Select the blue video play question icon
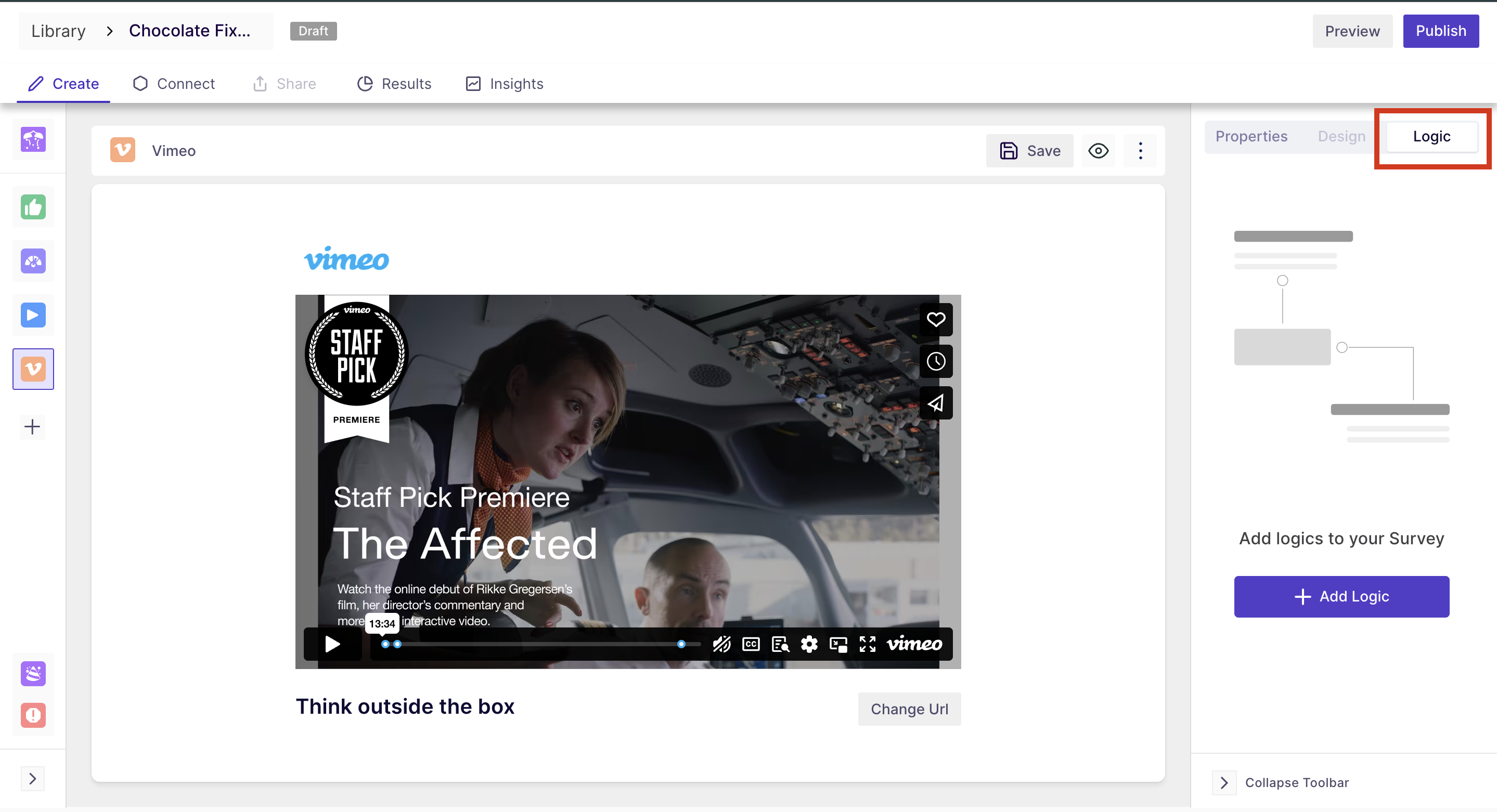 pos(33,315)
